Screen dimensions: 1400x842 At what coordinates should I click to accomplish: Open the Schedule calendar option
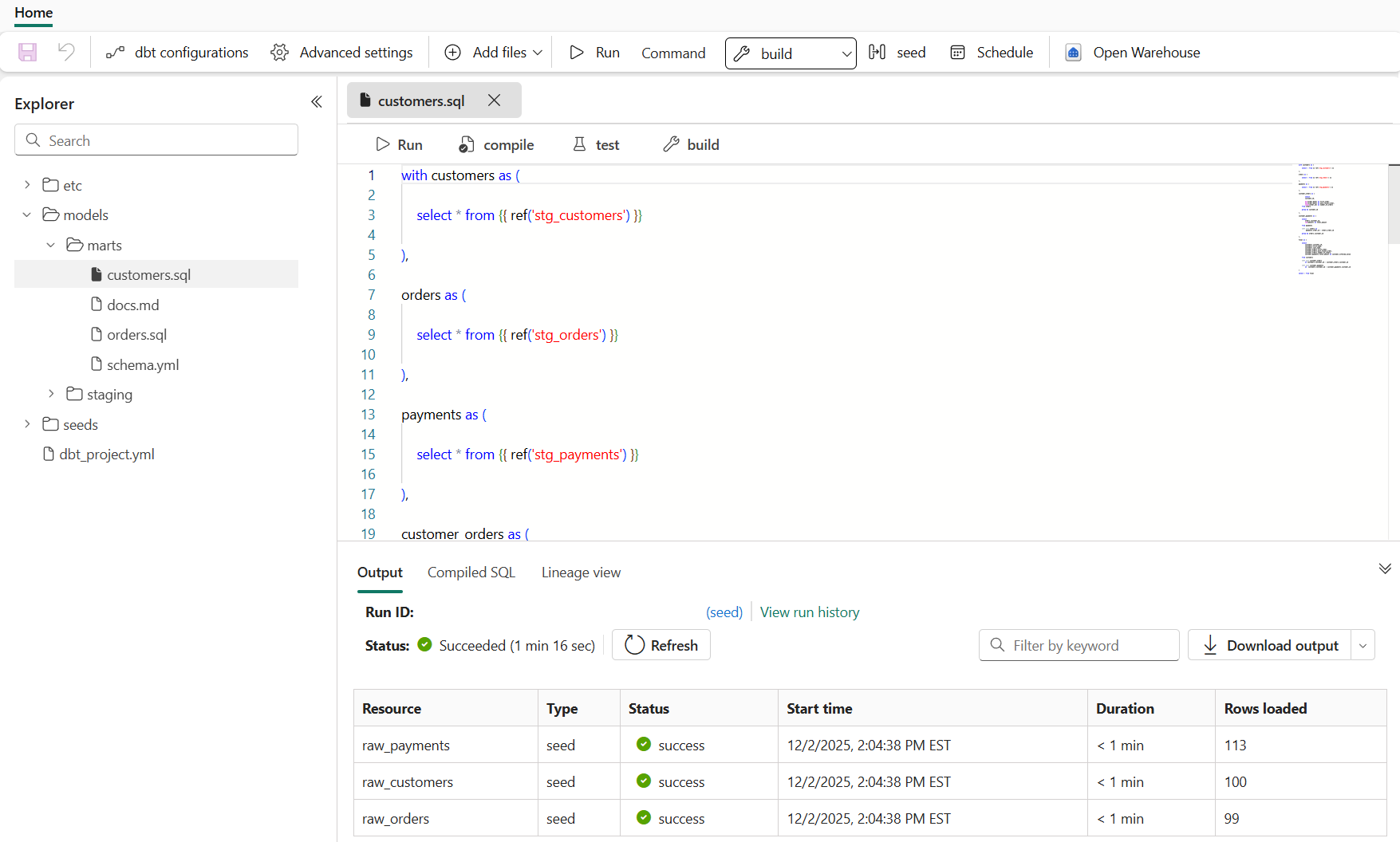(x=992, y=53)
